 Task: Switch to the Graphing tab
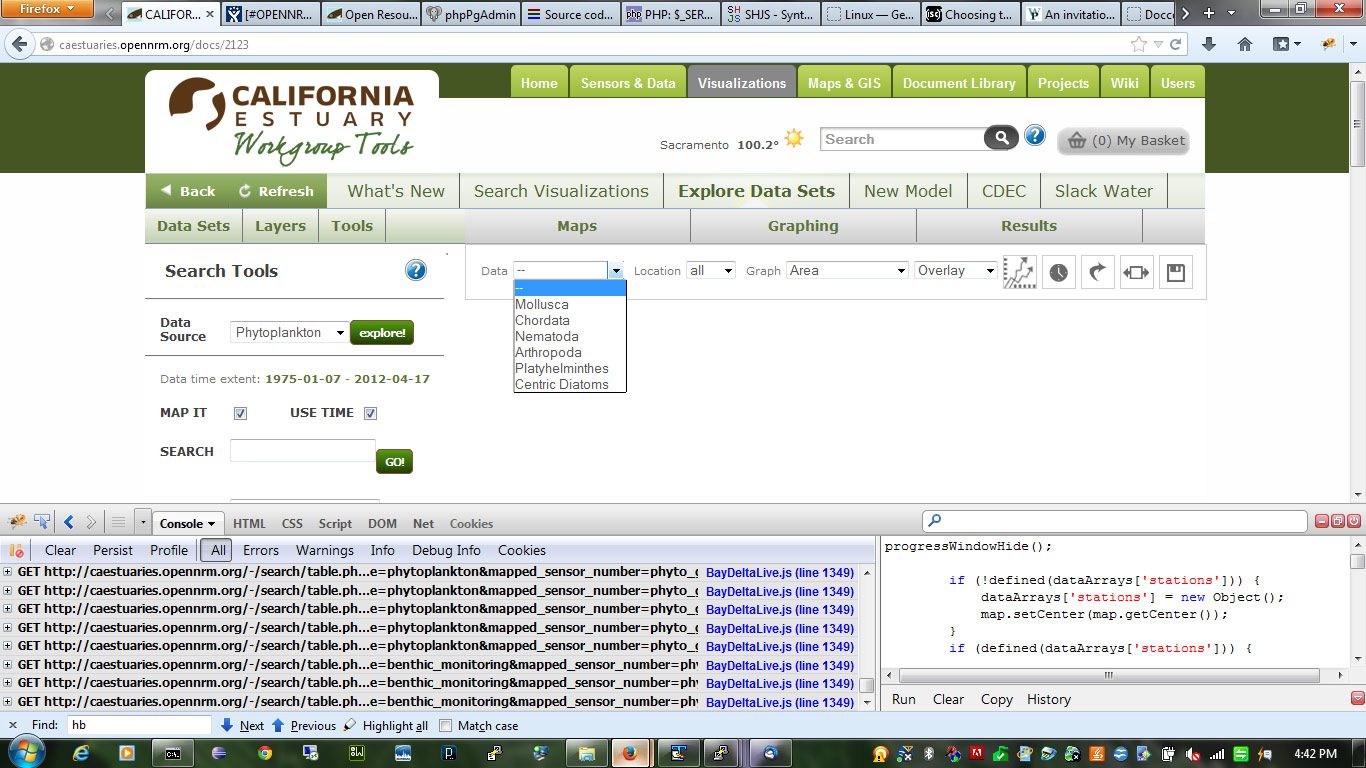[x=803, y=226]
